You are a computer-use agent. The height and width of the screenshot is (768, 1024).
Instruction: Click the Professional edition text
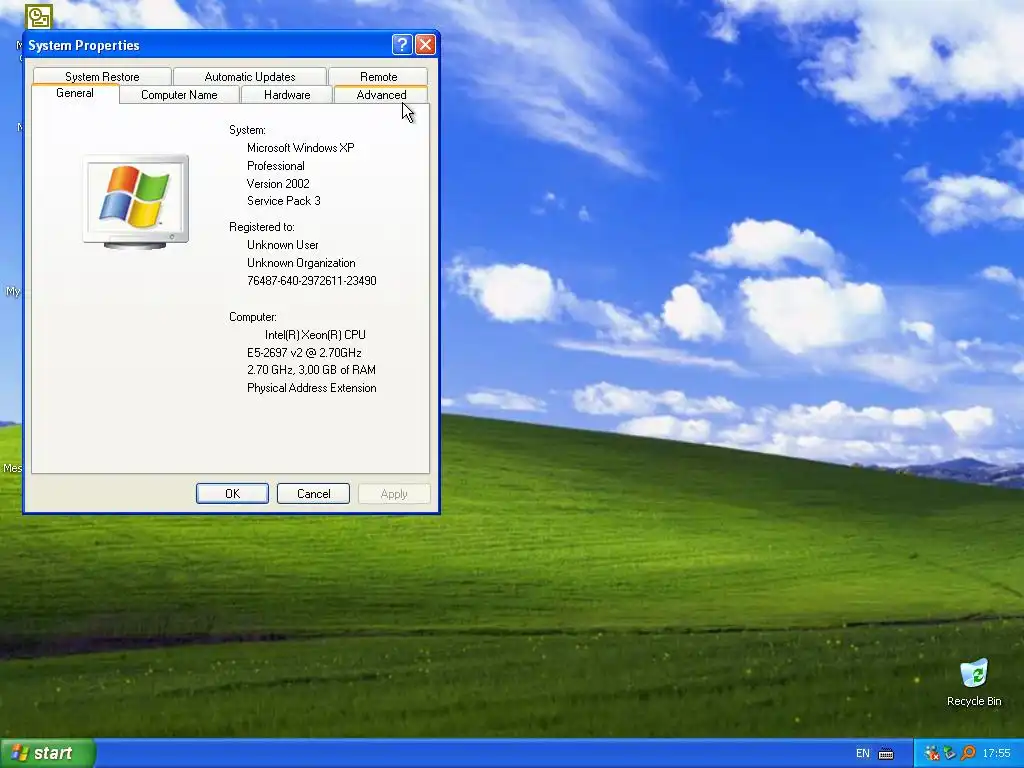tap(276, 166)
